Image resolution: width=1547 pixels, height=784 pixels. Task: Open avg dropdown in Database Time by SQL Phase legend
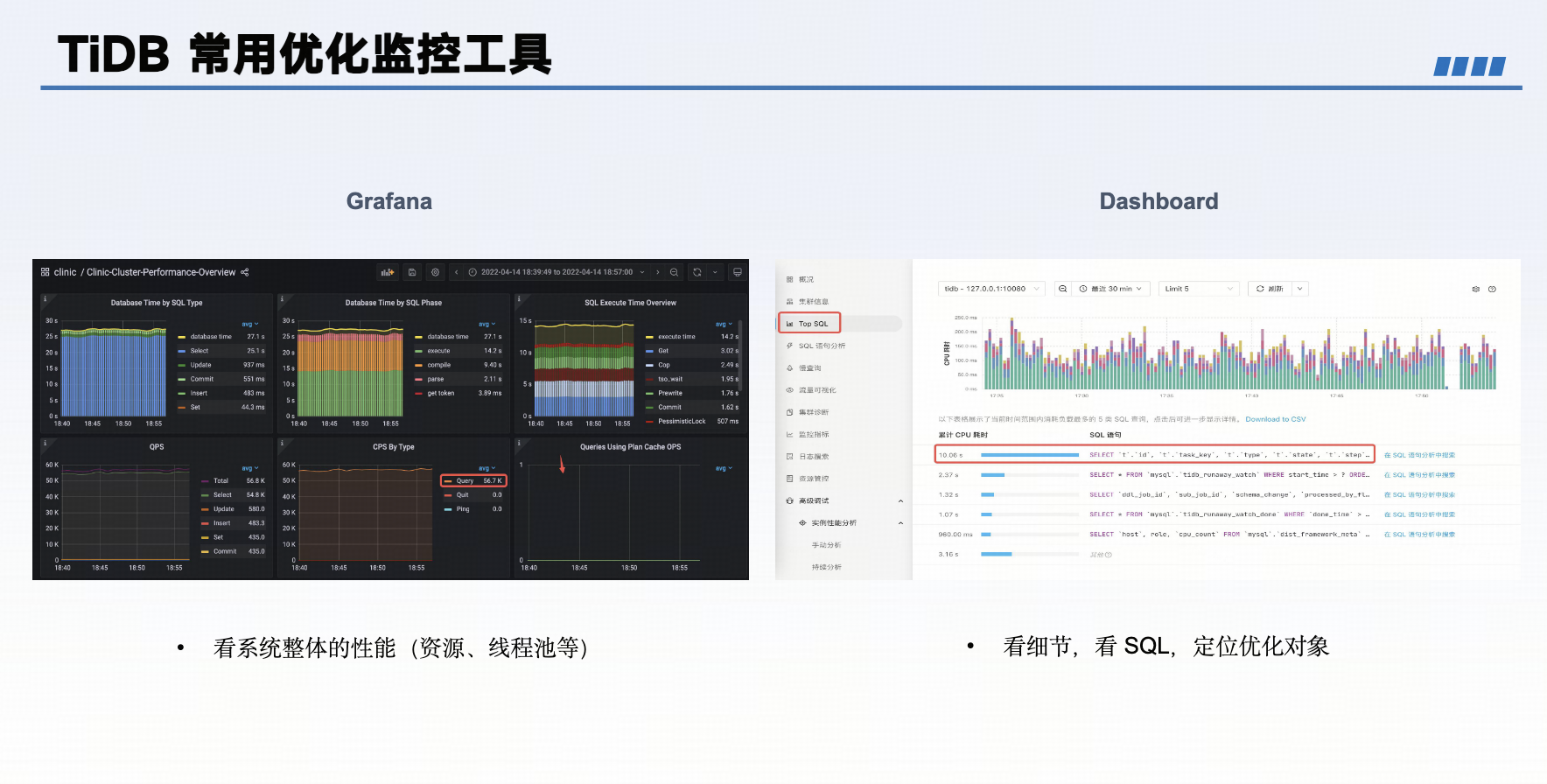click(x=487, y=324)
